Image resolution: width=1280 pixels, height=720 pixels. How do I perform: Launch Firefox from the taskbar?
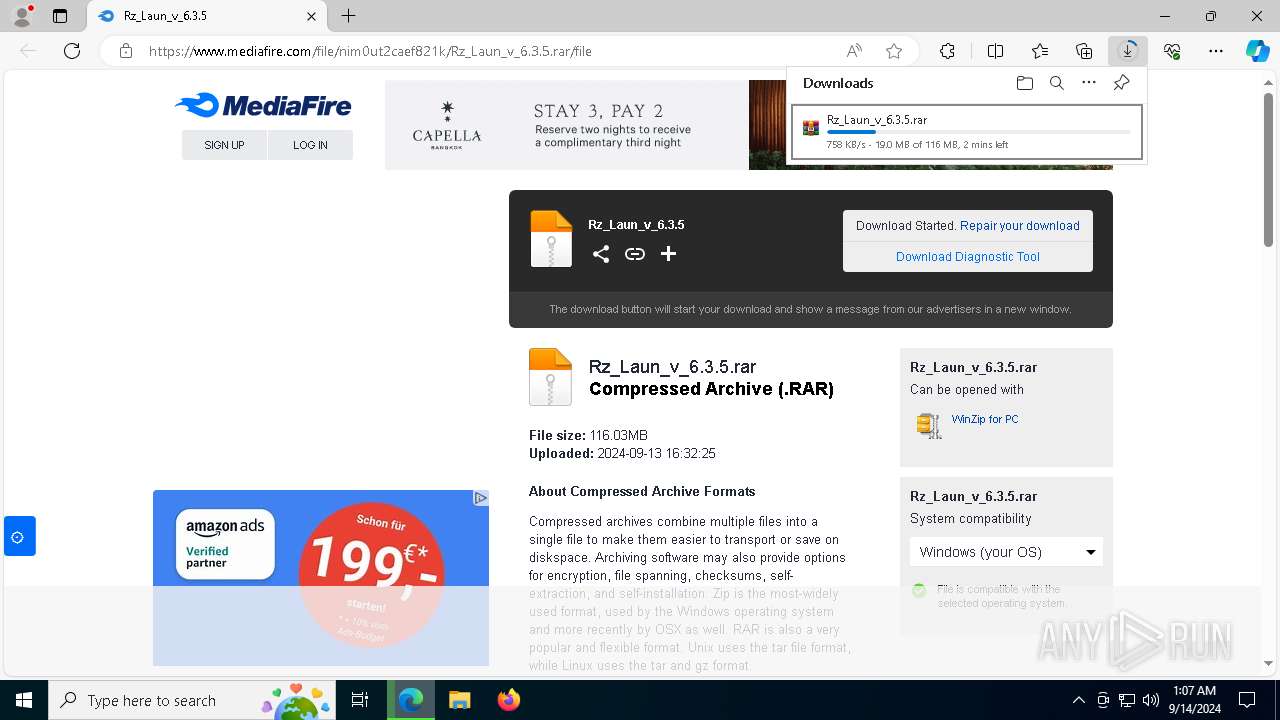(x=509, y=700)
